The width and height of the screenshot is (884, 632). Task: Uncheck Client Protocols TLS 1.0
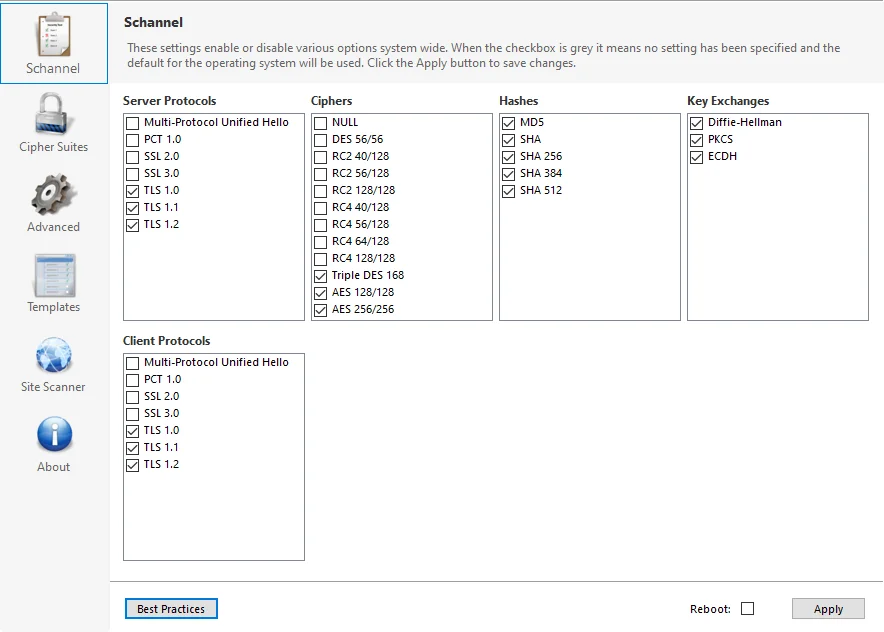tap(132, 431)
